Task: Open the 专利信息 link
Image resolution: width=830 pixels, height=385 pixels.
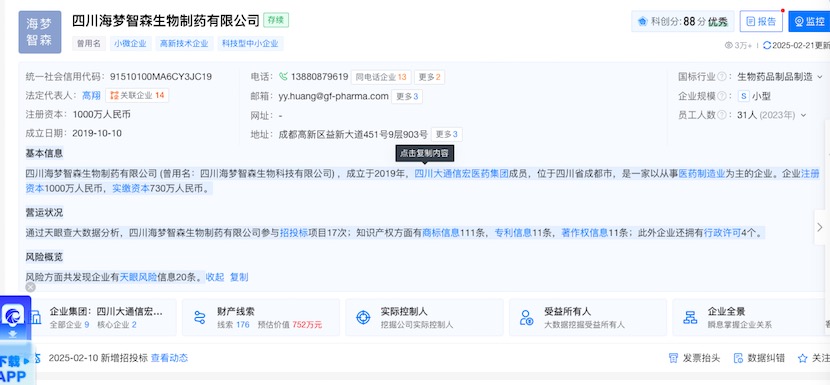Action: (513, 232)
